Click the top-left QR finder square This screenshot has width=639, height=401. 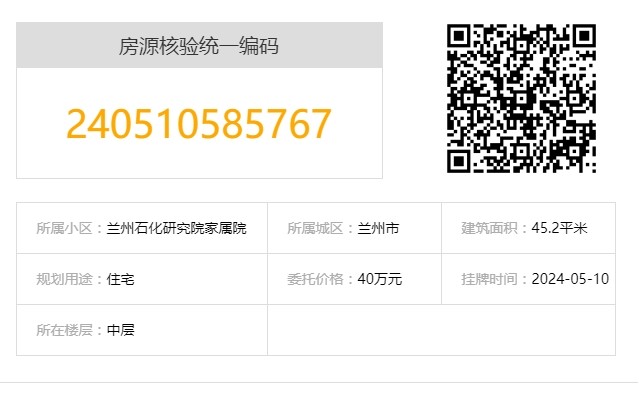459,36
